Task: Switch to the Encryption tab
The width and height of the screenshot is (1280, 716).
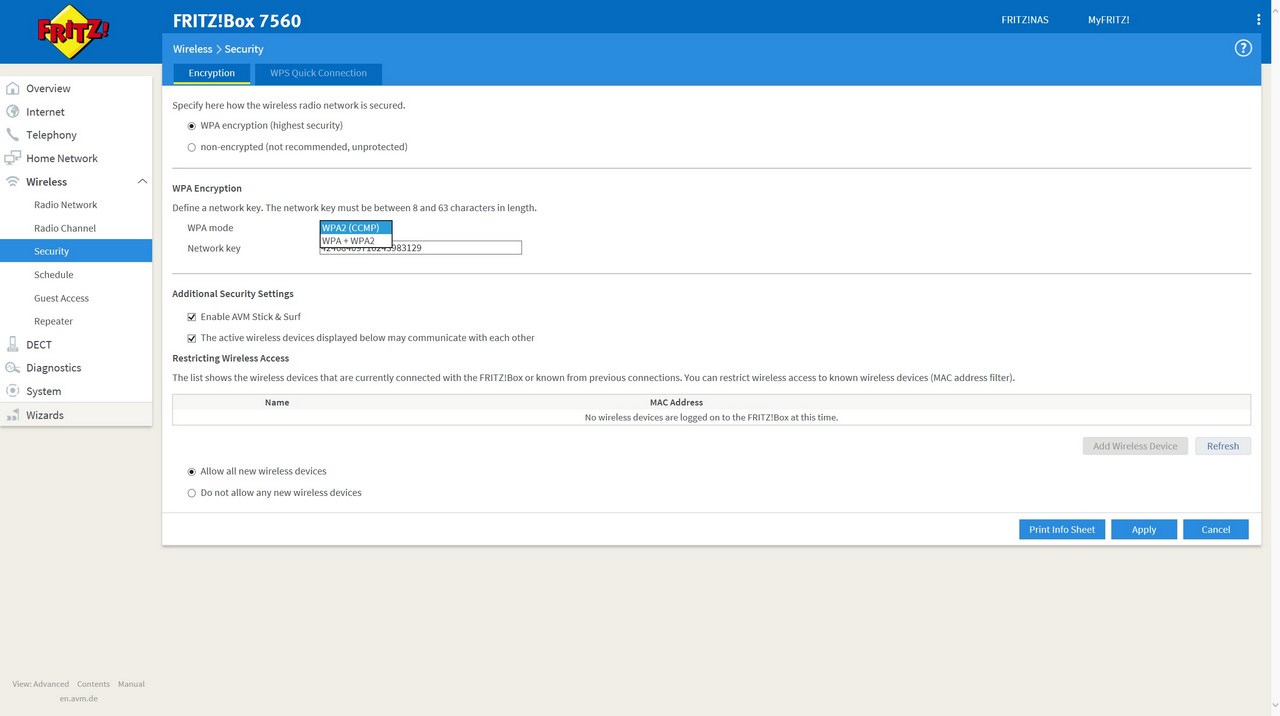Action: pos(212,73)
